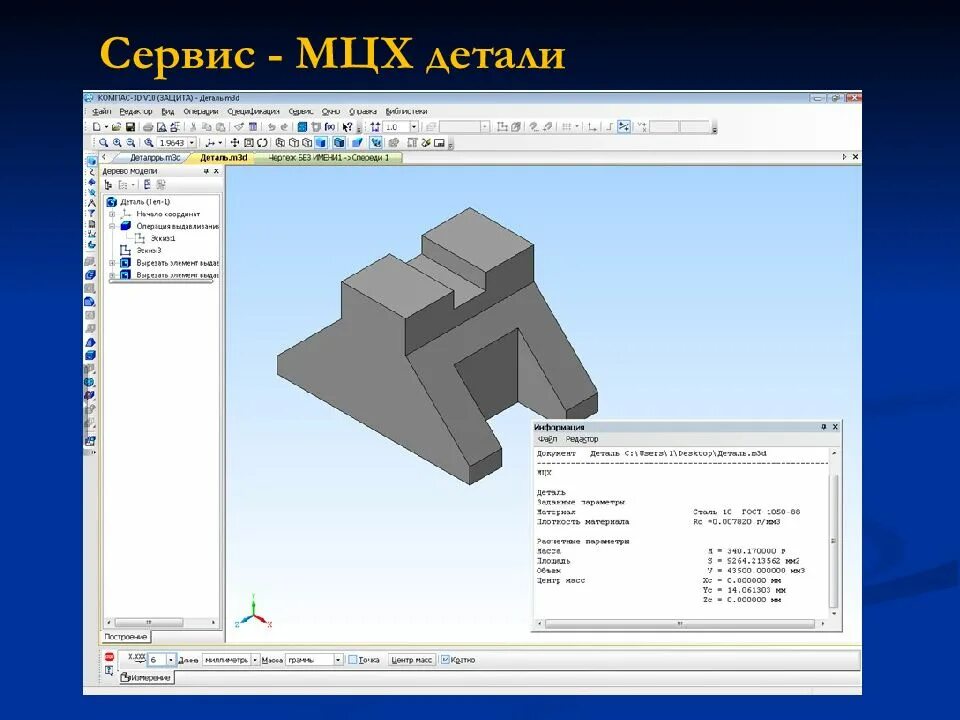Click the Redo arrow icon
The image size is (960, 720).
(284, 127)
